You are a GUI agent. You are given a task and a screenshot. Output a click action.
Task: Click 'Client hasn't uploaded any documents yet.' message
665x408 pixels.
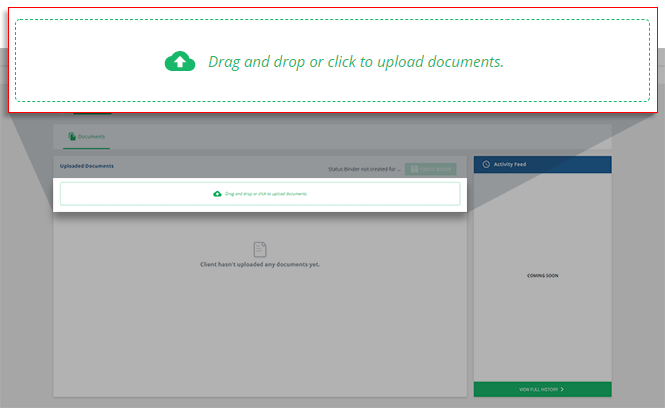pos(260,264)
